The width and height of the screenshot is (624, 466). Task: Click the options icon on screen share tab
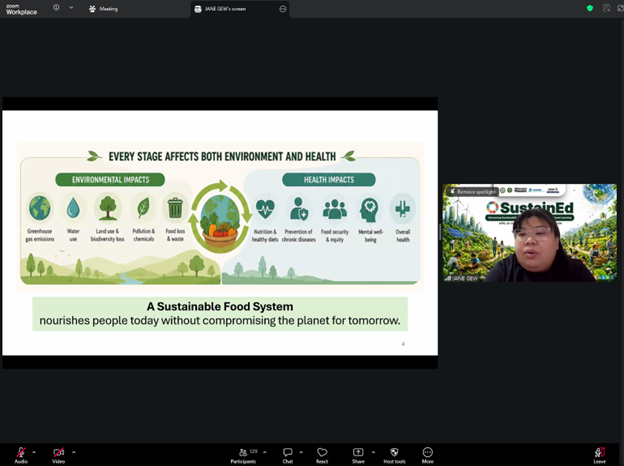[283, 8]
